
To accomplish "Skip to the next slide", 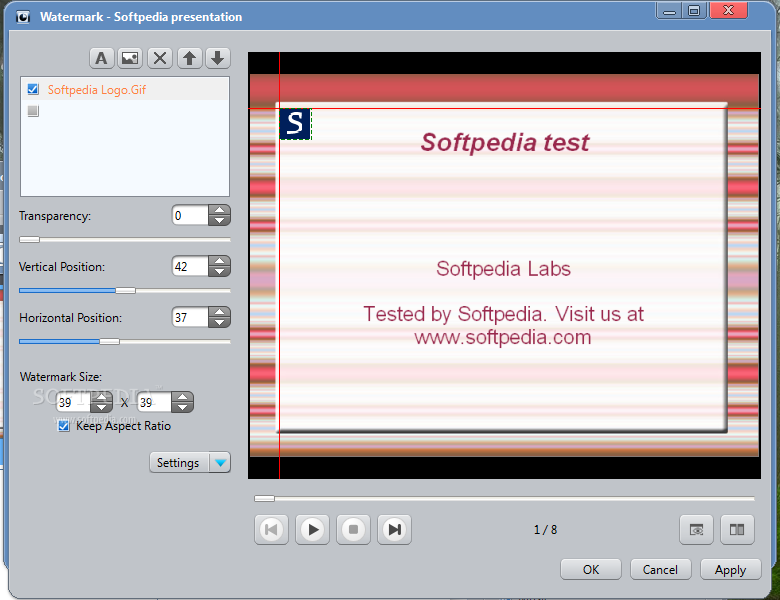I will [x=394, y=529].
